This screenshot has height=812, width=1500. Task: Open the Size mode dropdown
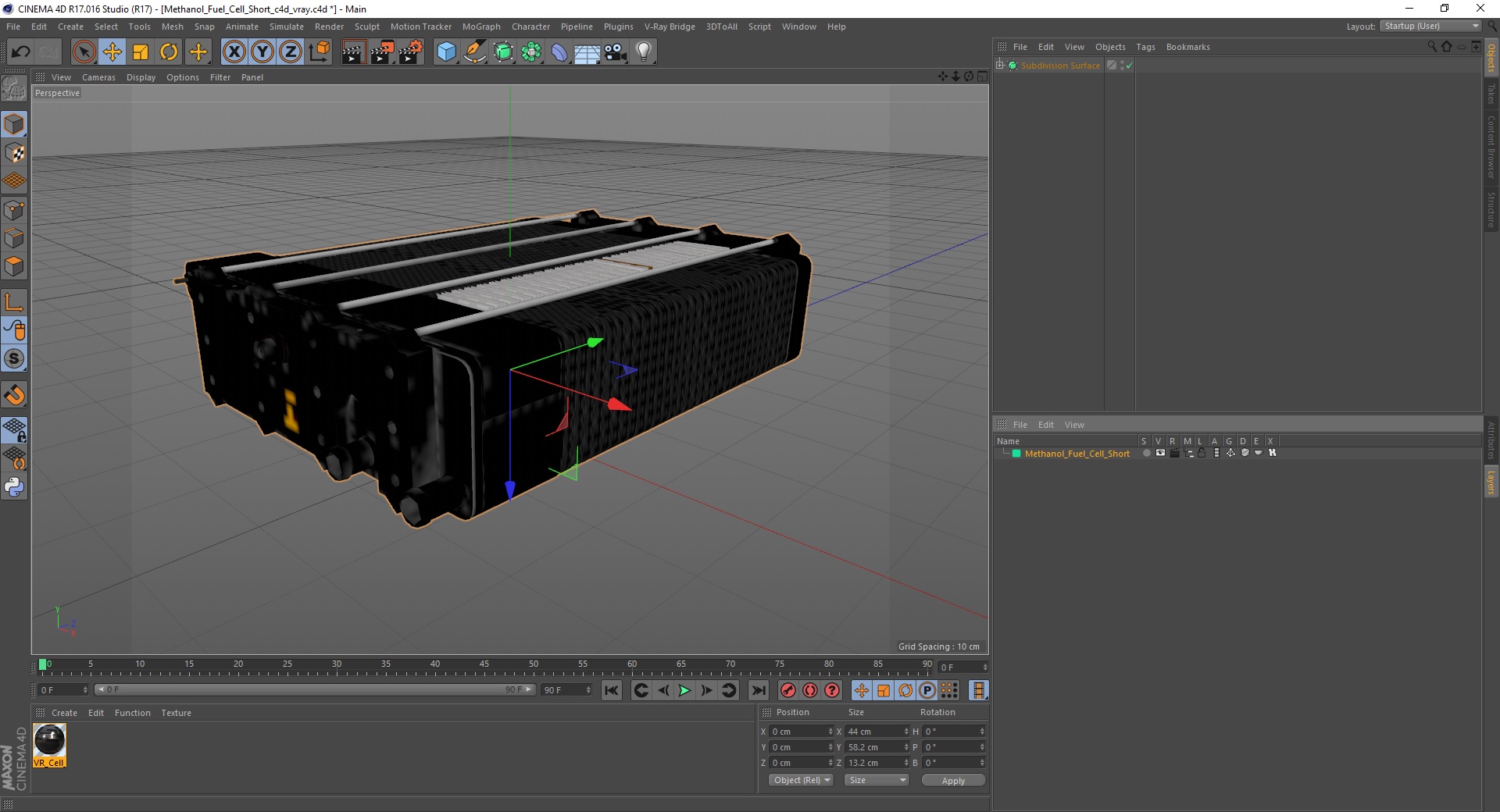877,780
